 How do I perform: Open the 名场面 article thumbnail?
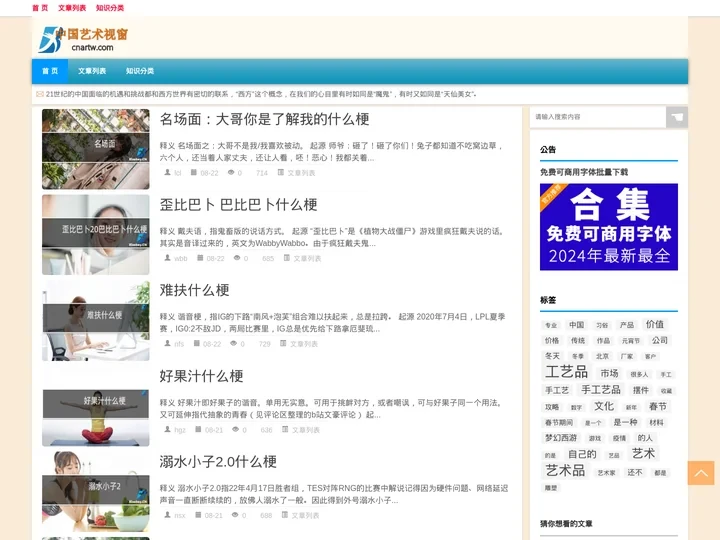click(x=96, y=149)
